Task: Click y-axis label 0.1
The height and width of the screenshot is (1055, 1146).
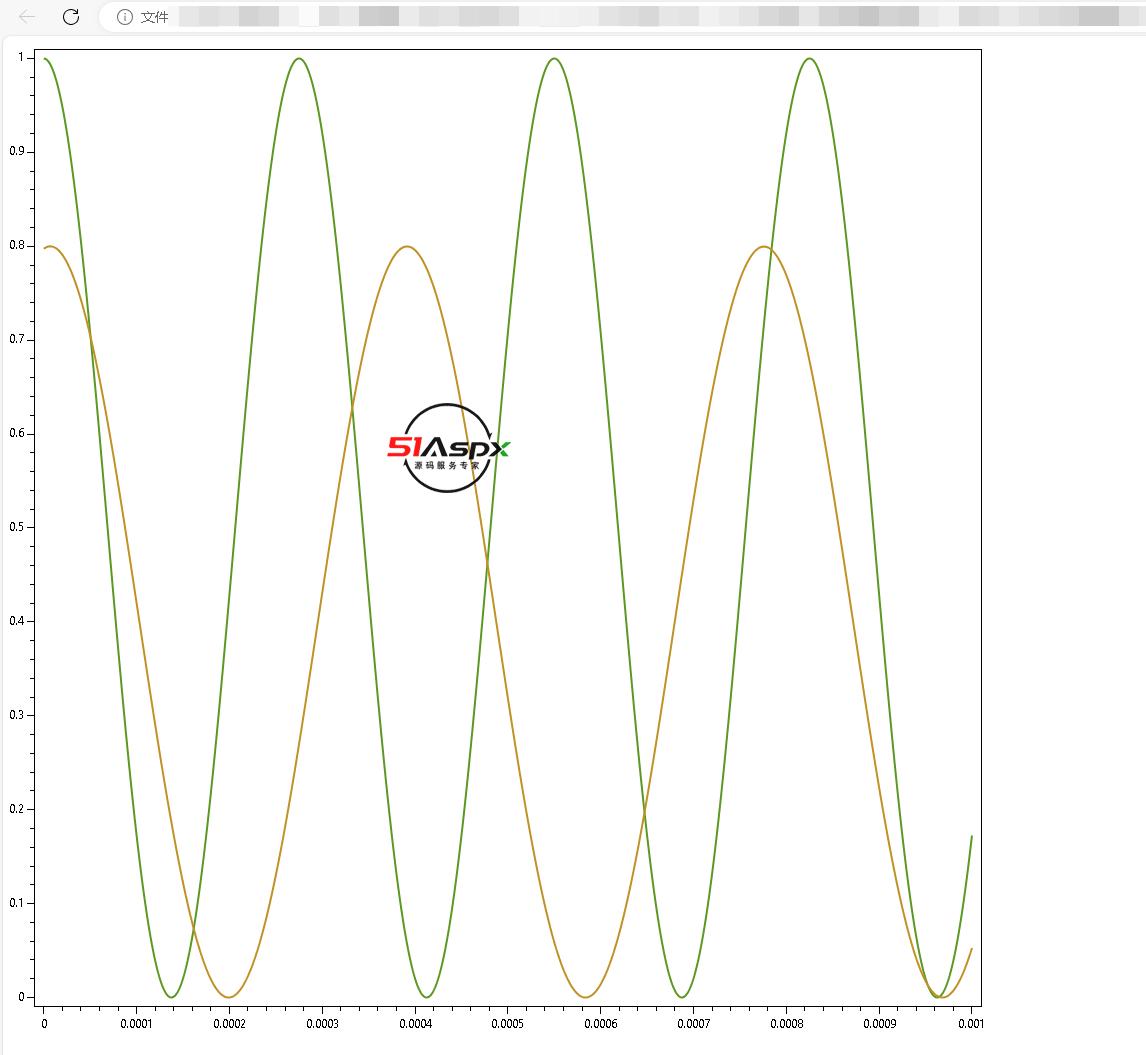Action: (17, 903)
